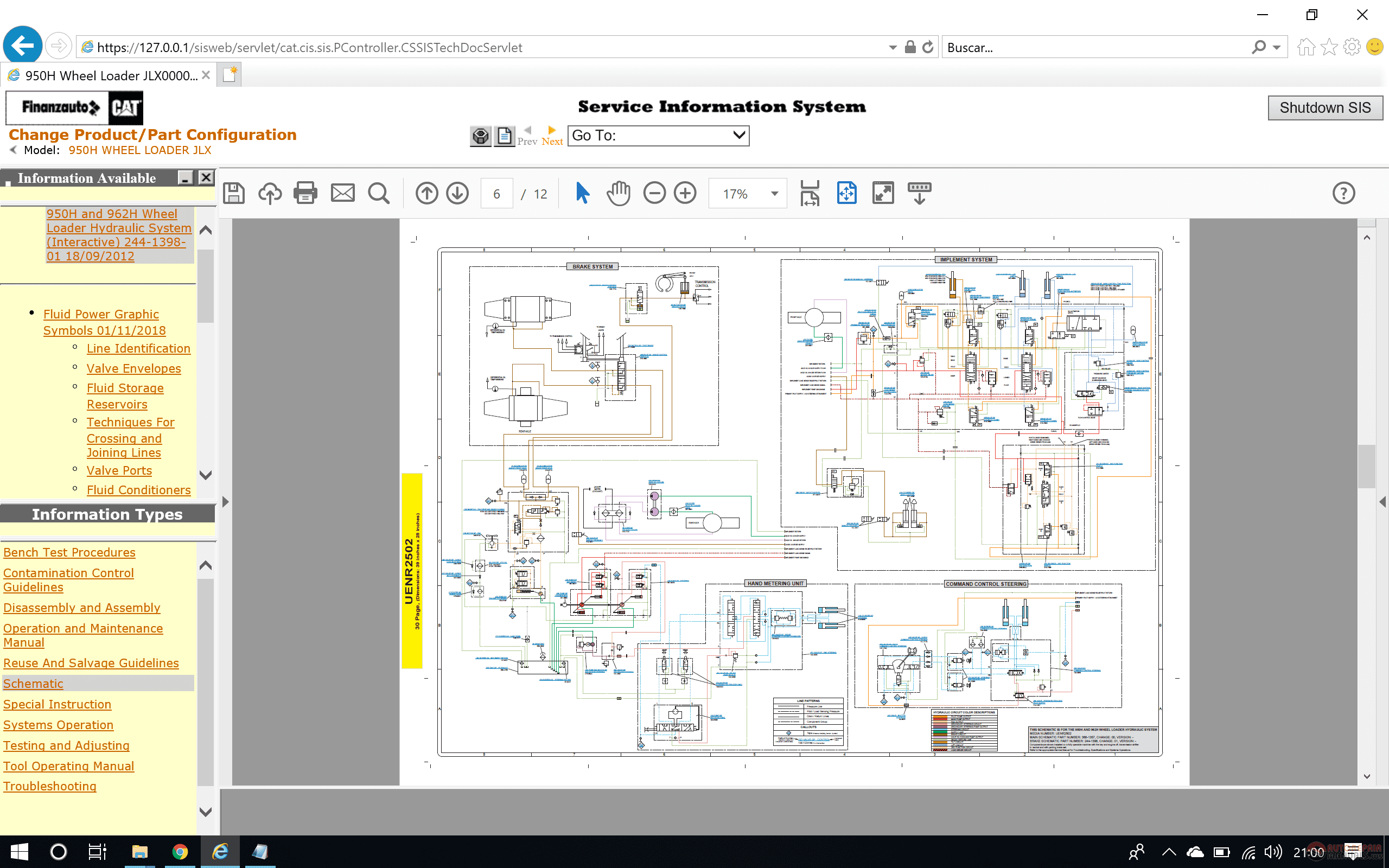The height and width of the screenshot is (868, 1389).
Task: Email the current document
Action: click(342, 193)
